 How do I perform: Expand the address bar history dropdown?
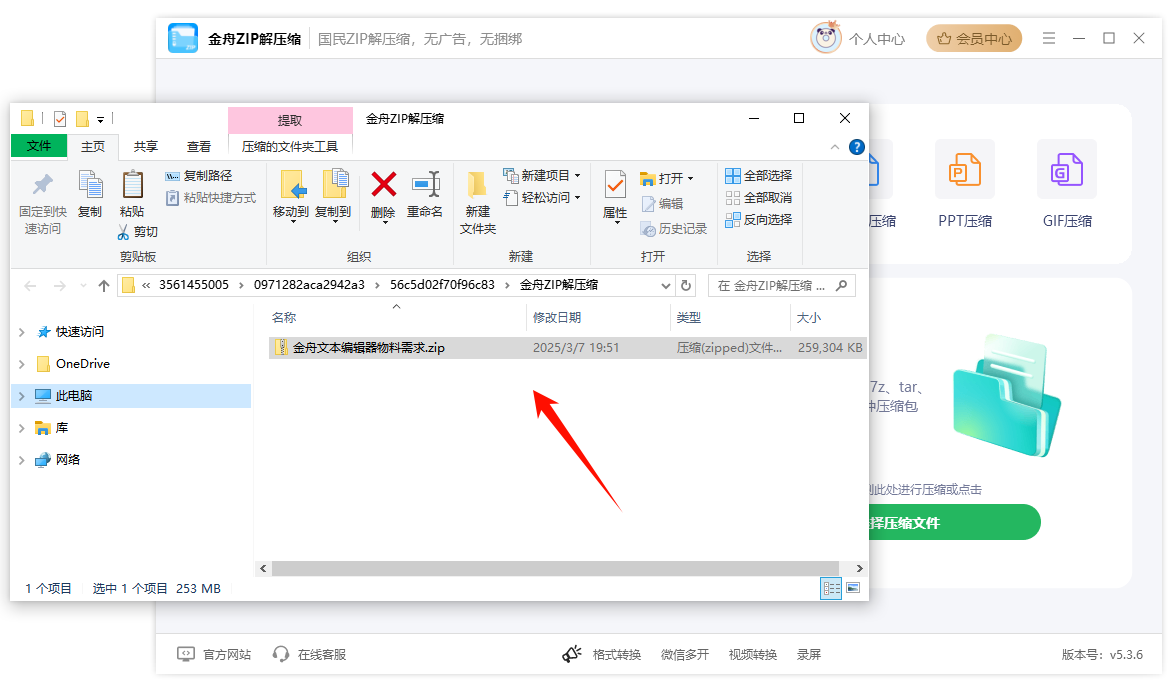[x=665, y=286]
